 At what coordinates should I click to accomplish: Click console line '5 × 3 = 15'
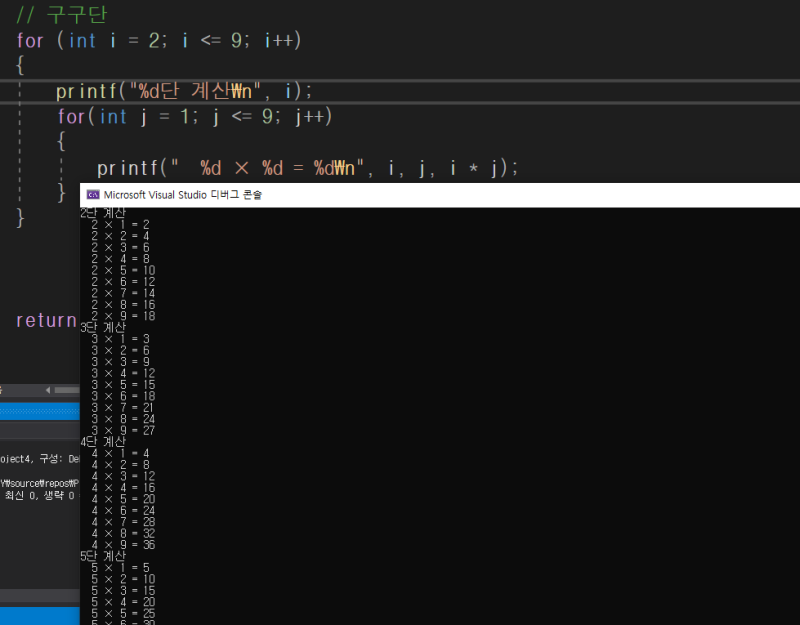coord(123,591)
